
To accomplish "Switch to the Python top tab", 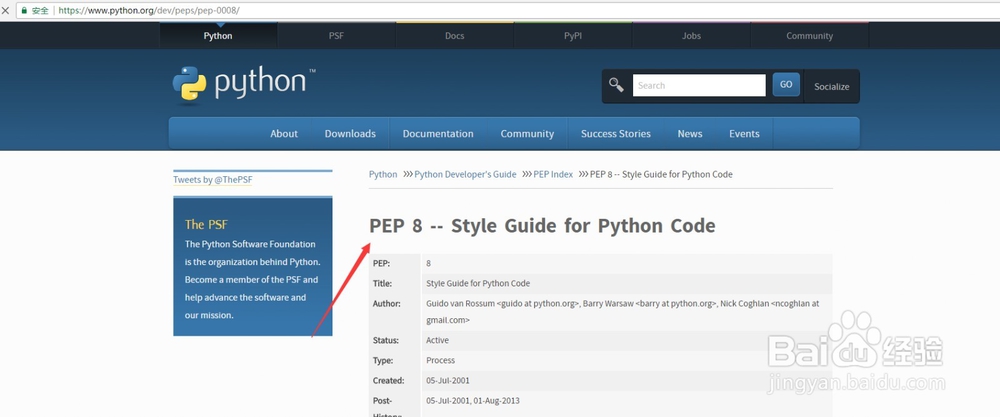I will pos(218,36).
